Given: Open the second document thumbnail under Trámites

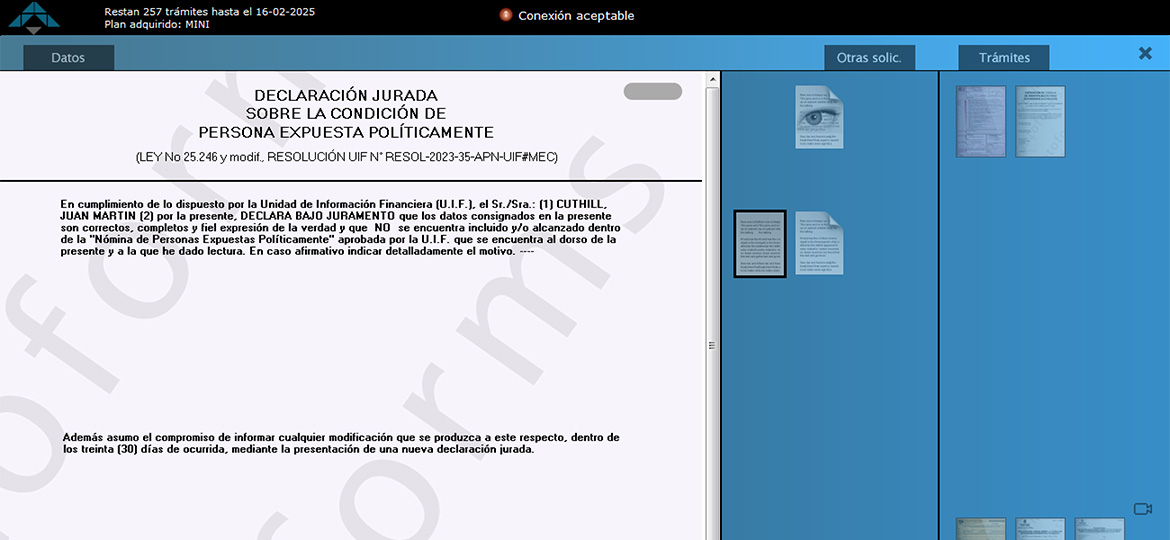Looking at the screenshot, I should click(x=1040, y=121).
